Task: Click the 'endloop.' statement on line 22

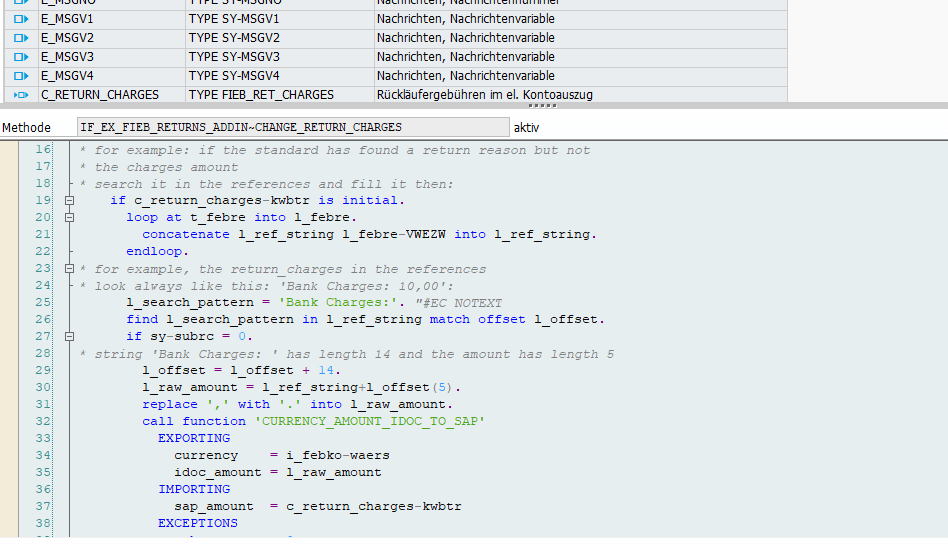Action: click(157, 252)
